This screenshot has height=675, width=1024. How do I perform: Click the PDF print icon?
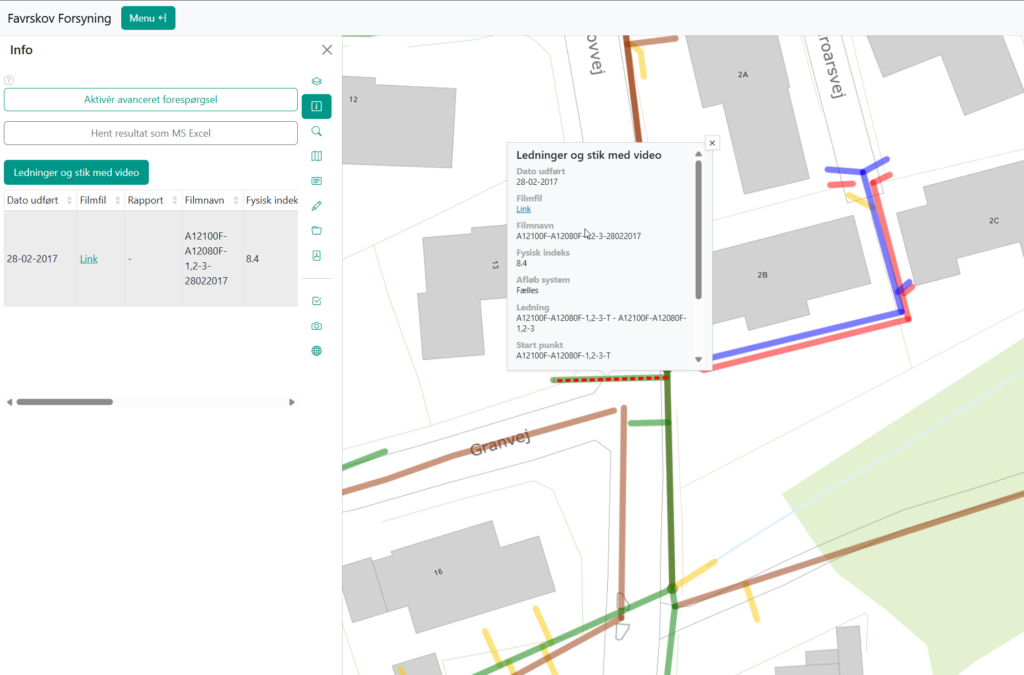[x=316, y=256]
